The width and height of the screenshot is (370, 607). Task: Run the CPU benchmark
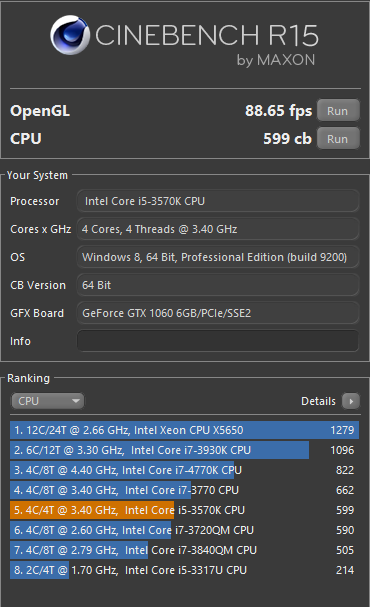point(338,139)
